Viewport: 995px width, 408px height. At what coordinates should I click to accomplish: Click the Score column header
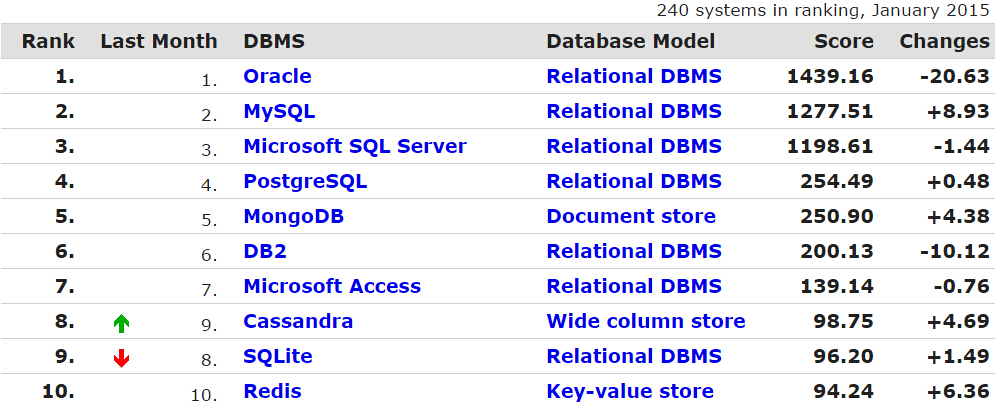[x=844, y=41]
